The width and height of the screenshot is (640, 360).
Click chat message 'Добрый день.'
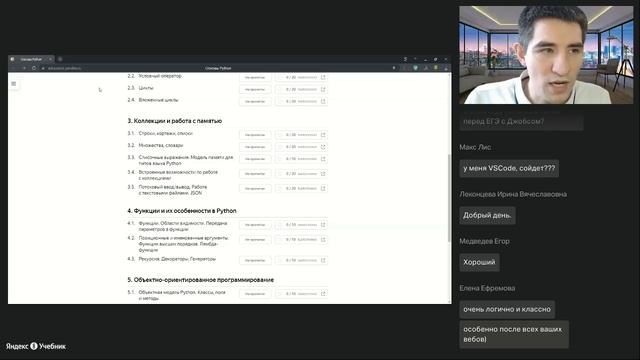[487, 215]
